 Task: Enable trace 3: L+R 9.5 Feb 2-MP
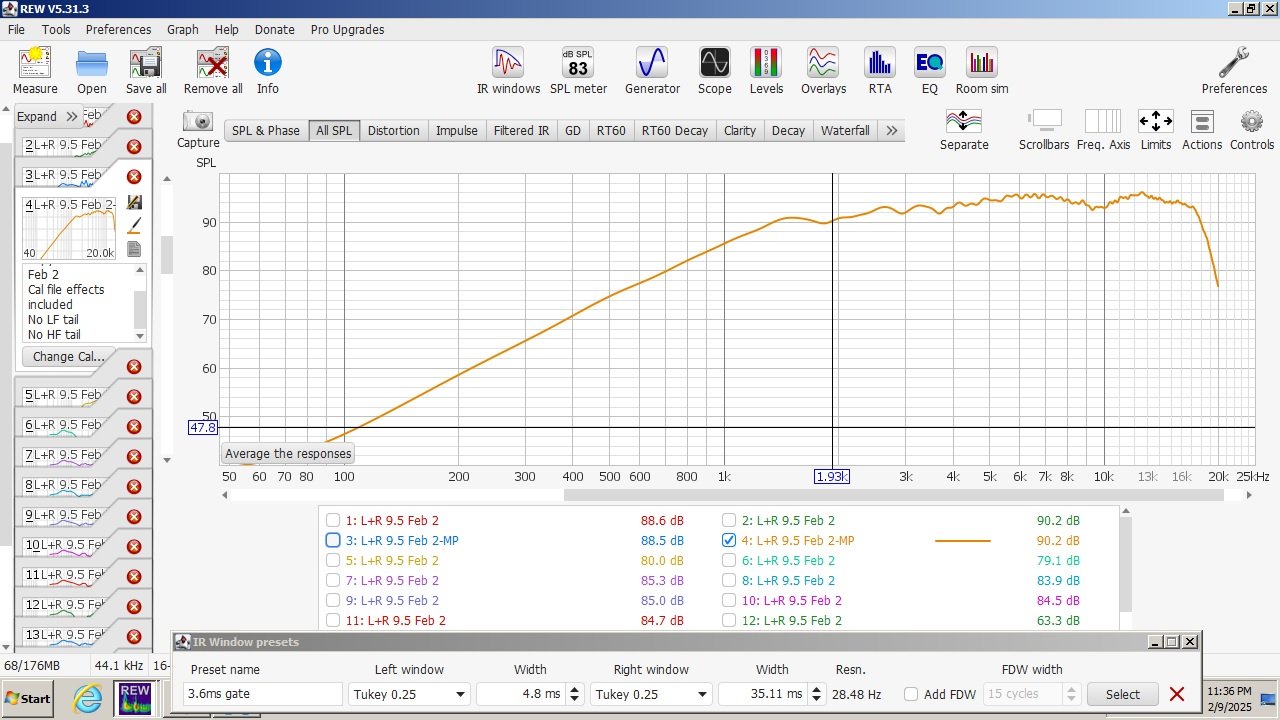point(333,540)
